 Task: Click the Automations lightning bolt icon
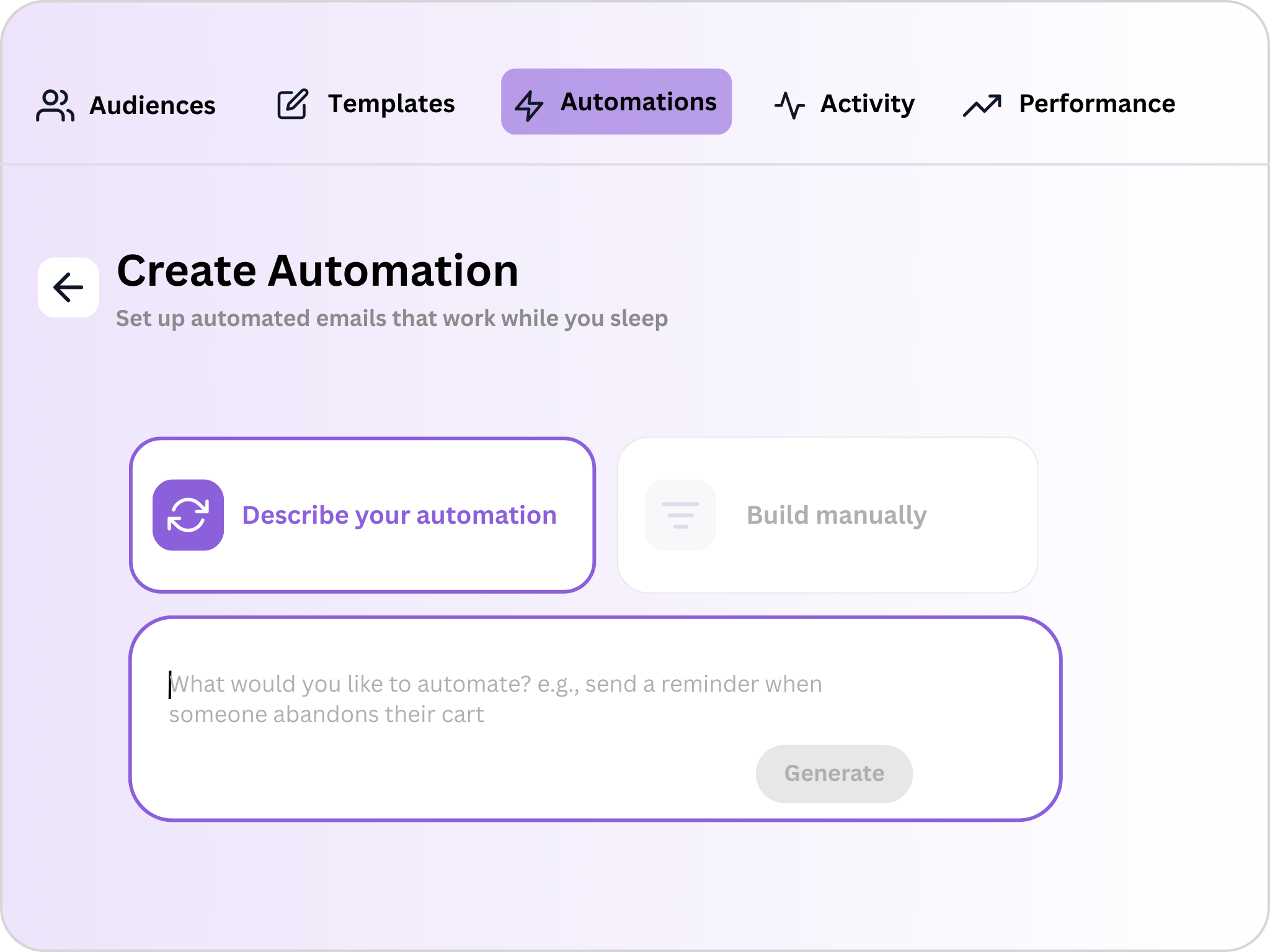point(529,105)
